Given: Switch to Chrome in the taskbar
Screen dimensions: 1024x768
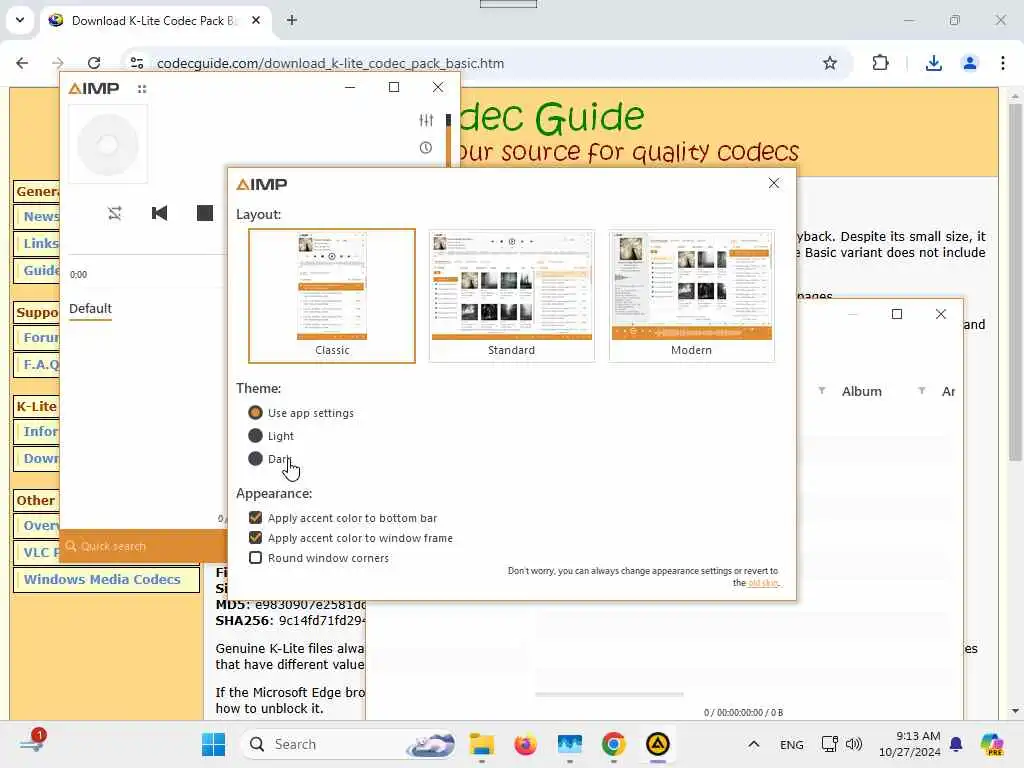Looking at the screenshot, I should click(x=613, y=744).
